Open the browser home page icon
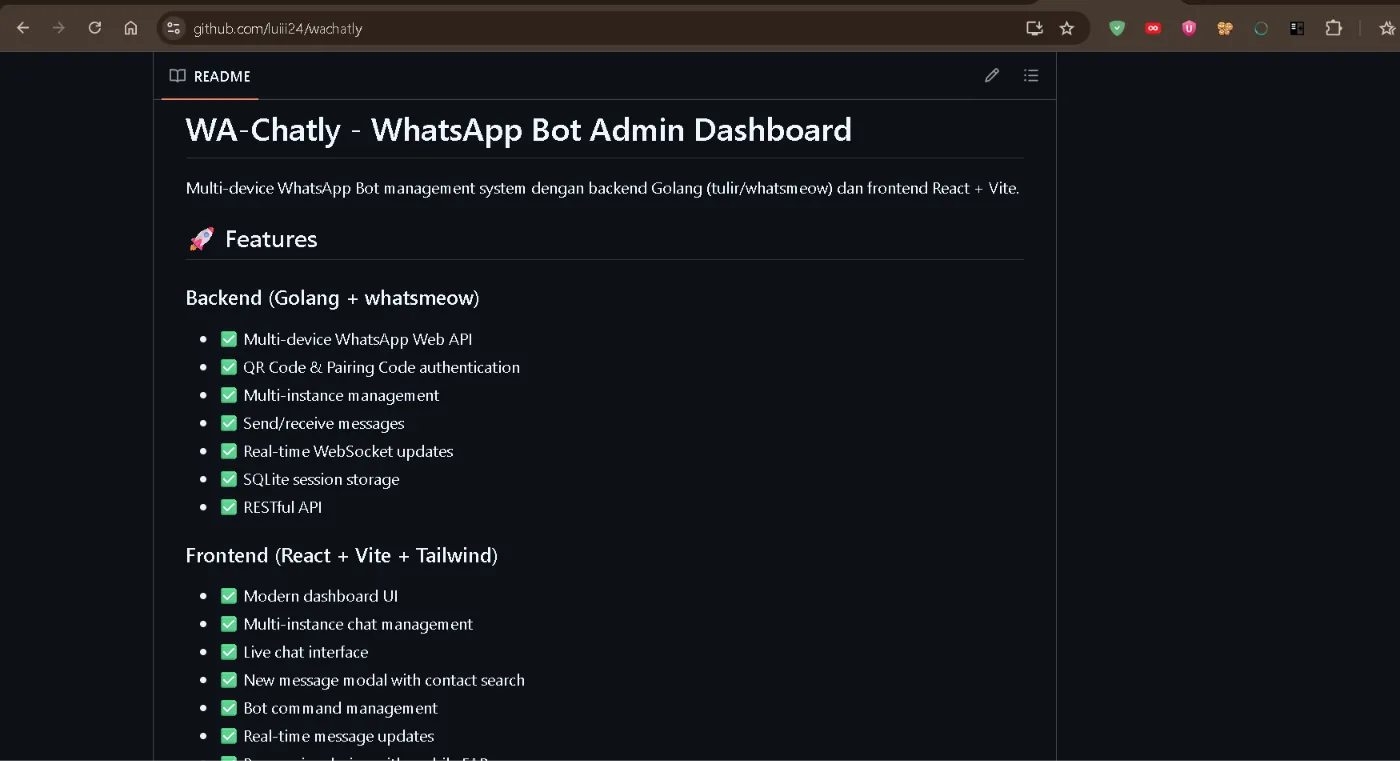Image resolution: width=1400 pixels, height=761 pixels. point(131,28)
